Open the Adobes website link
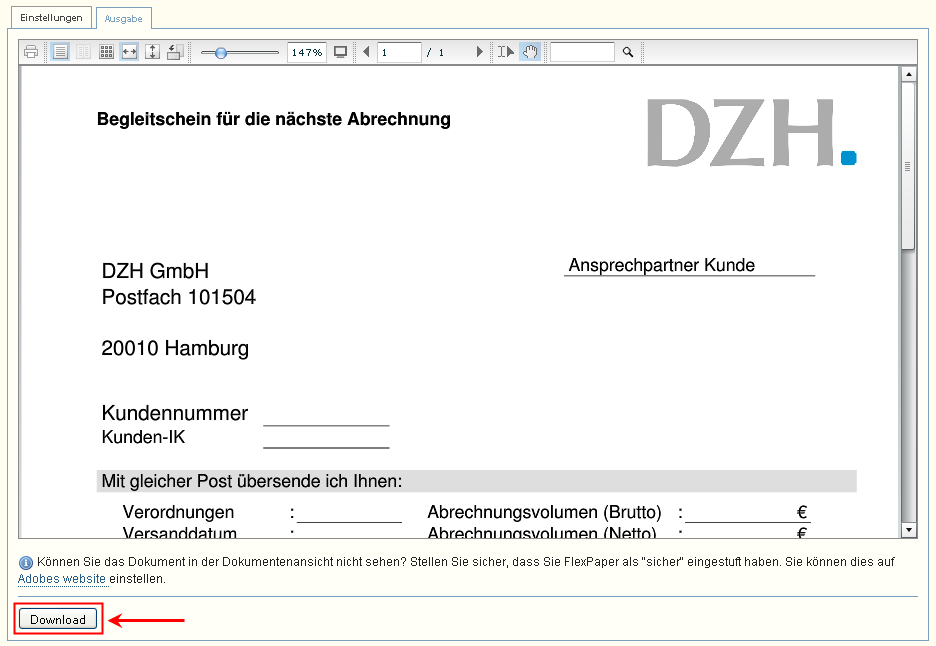The height and width of the screenshot is (646, 936). point(61,579)
